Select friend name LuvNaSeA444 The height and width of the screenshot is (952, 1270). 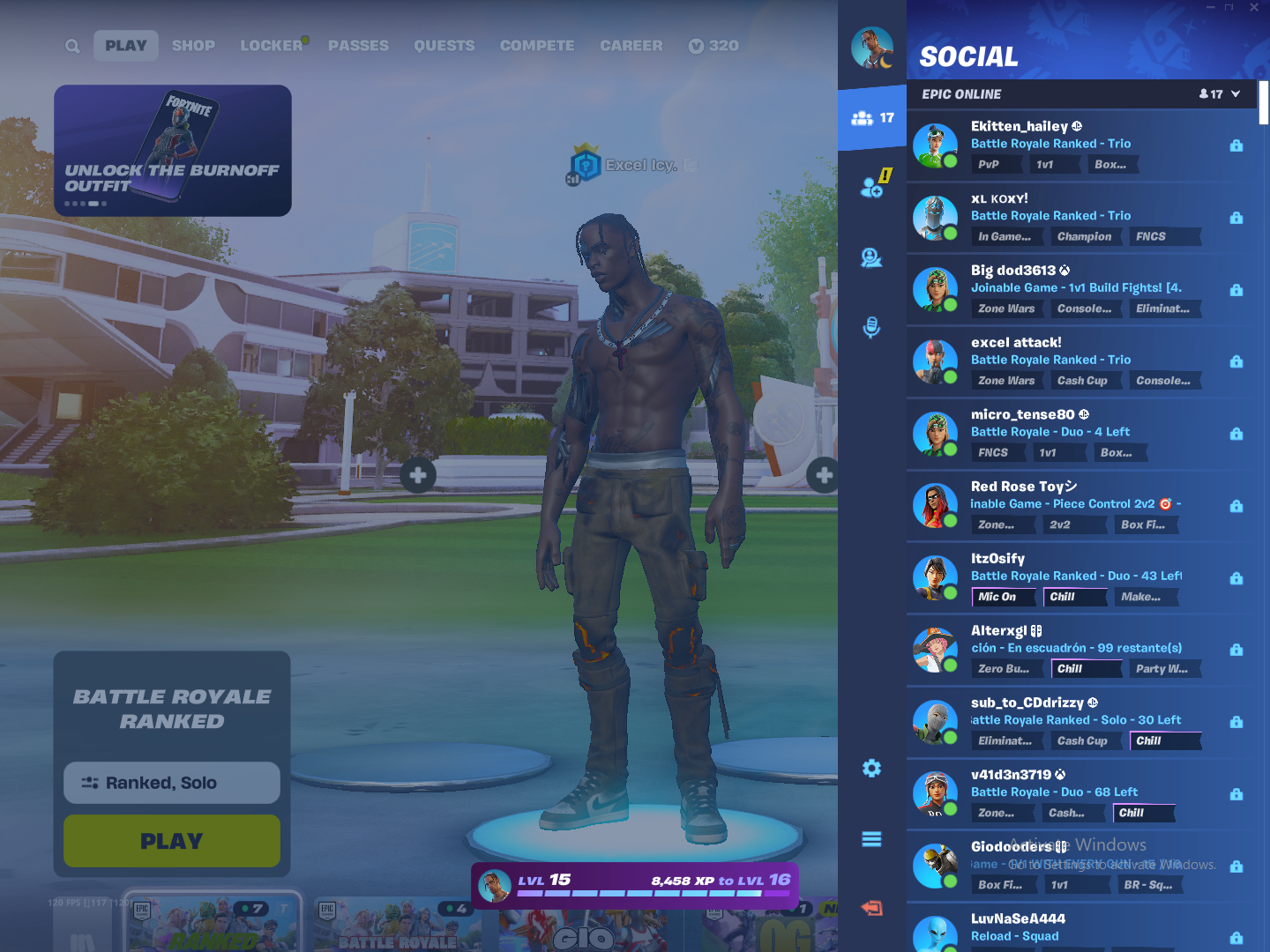(x=1018, y=919)
